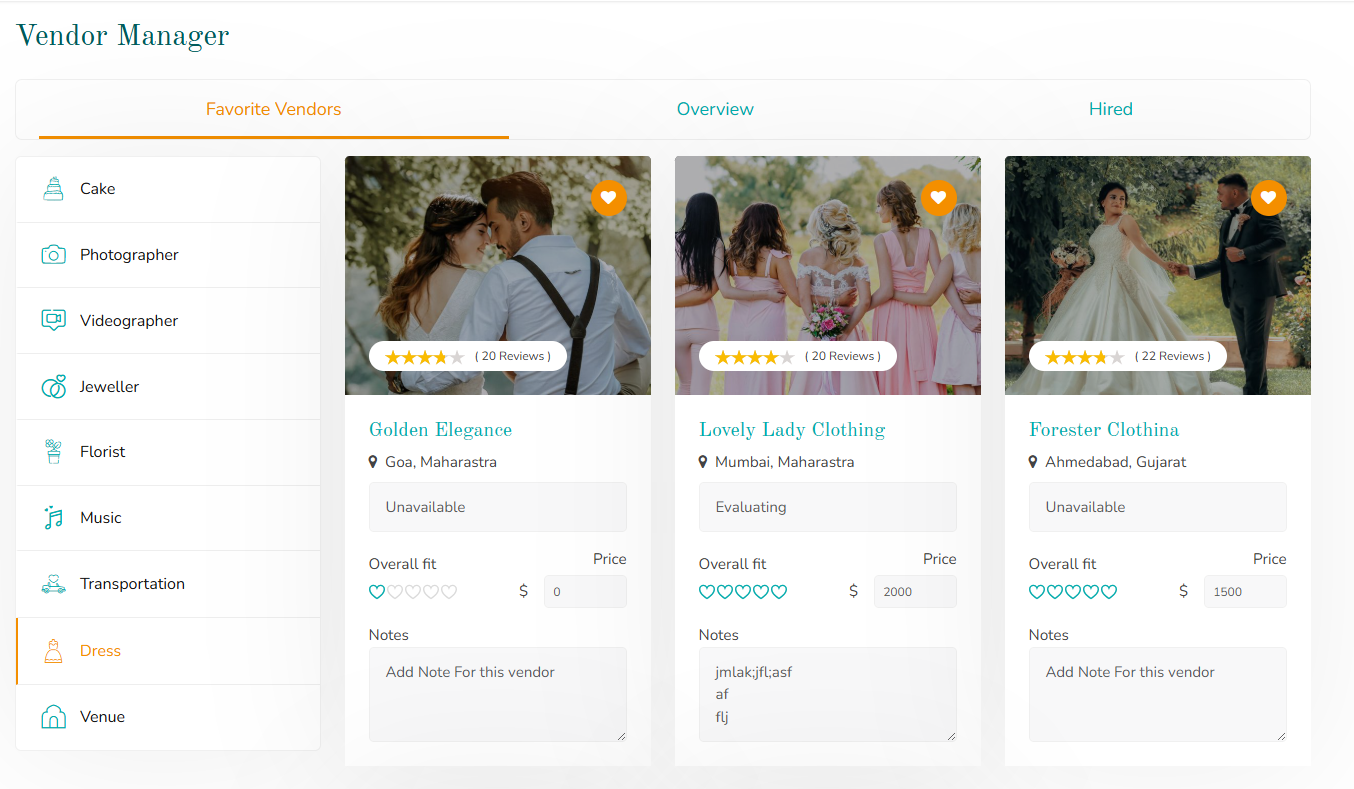This screenshot has width=1354, height=789.
Task: Click the Music notes icon
Action: [53, 518]
